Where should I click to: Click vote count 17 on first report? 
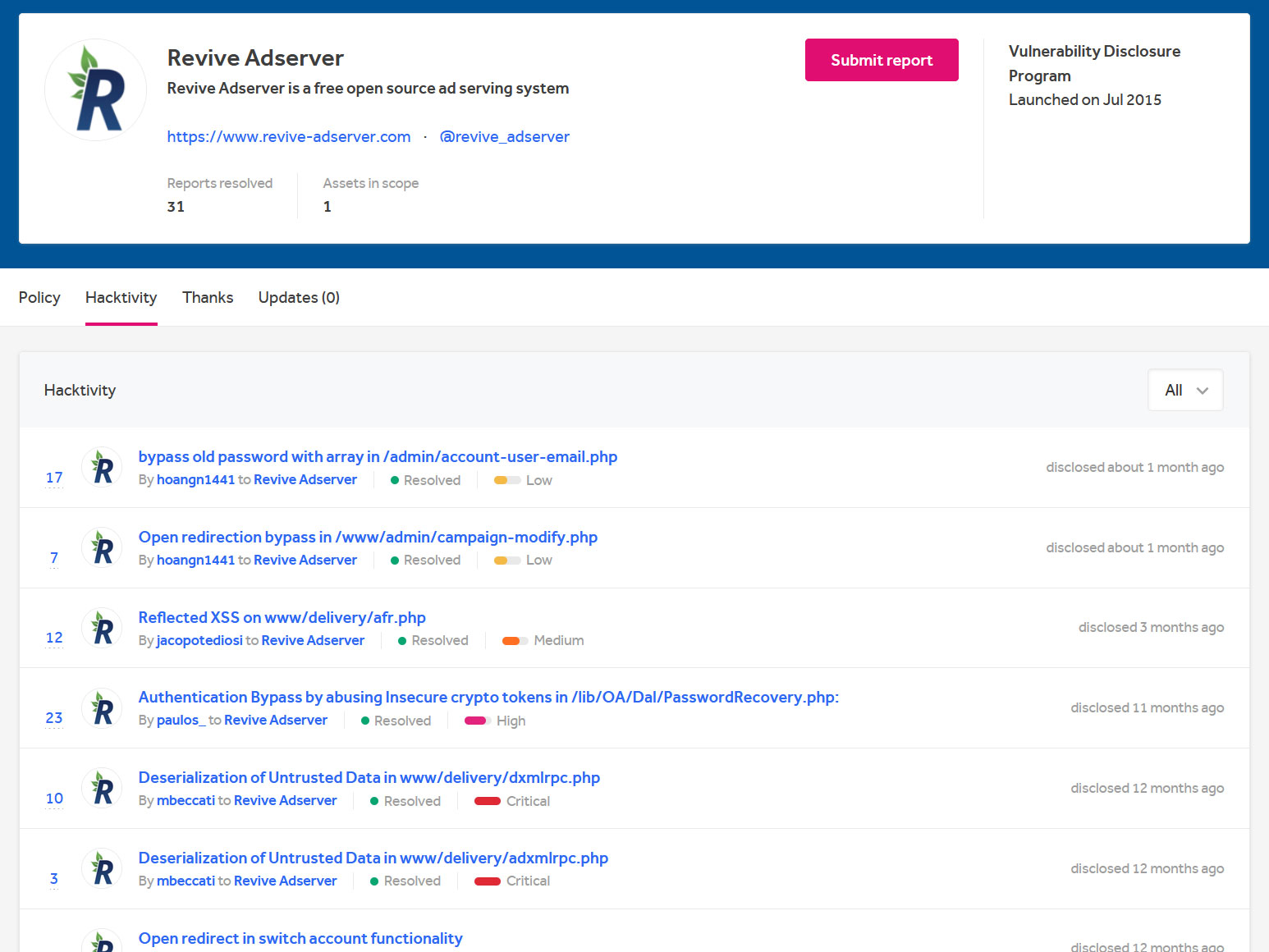coord(54,478)
